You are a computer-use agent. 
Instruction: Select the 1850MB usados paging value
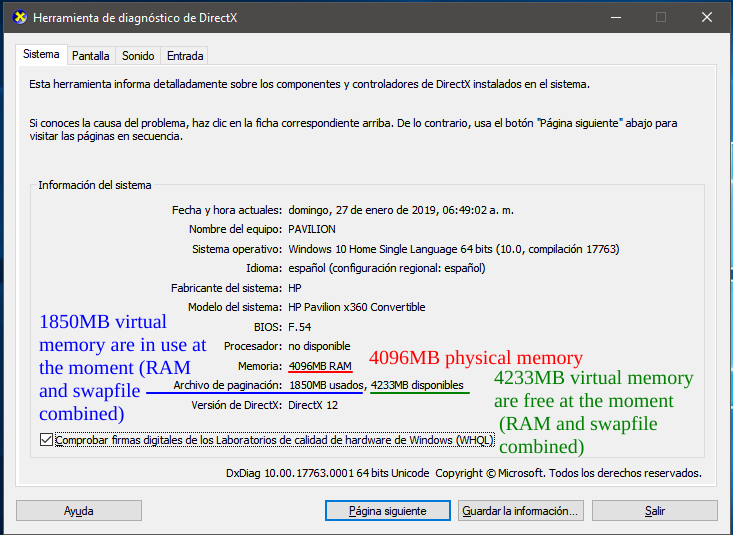click(x=326, y=385)
